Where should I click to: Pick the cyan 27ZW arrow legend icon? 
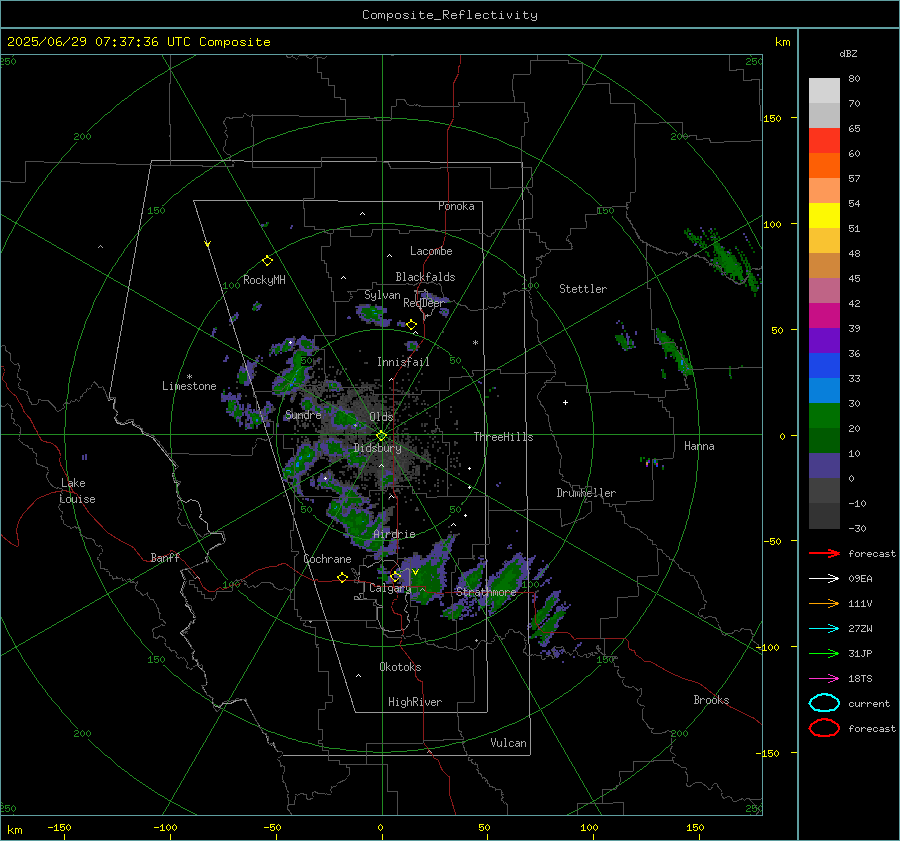point(824,629)
